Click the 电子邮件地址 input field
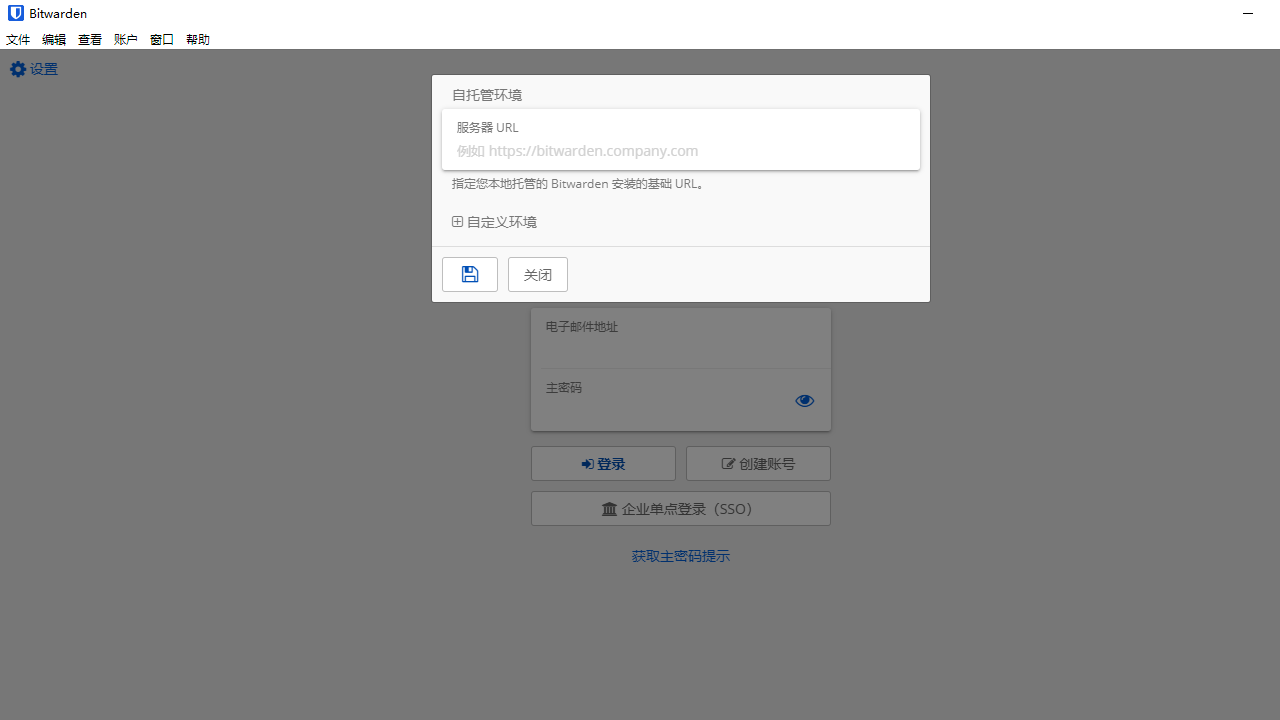This screenshot has width=1280, height=720. 680,338
